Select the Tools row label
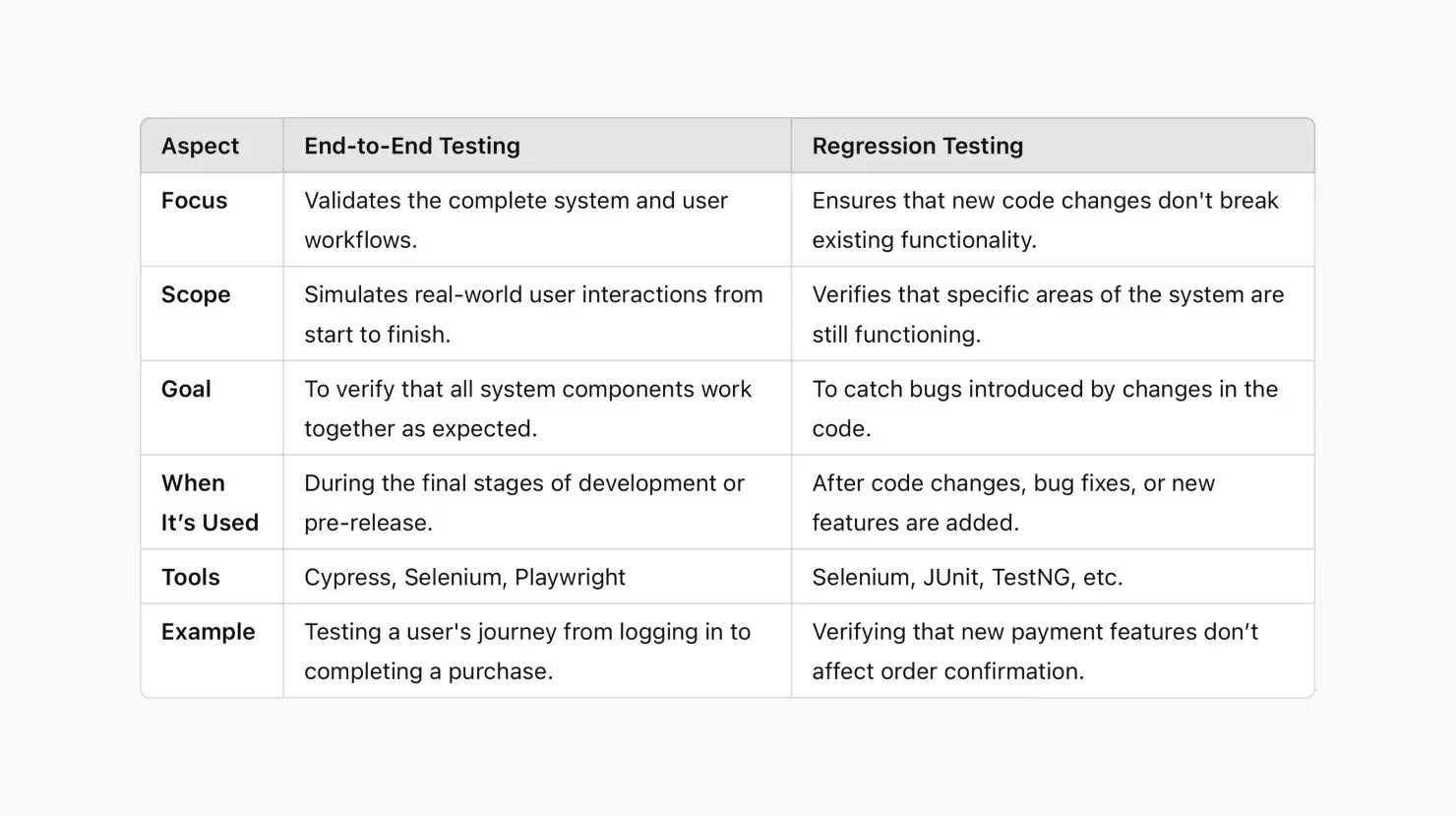The width and height of the screenshot is (1456, 816). pyautogui.click(x=190, y=577)
